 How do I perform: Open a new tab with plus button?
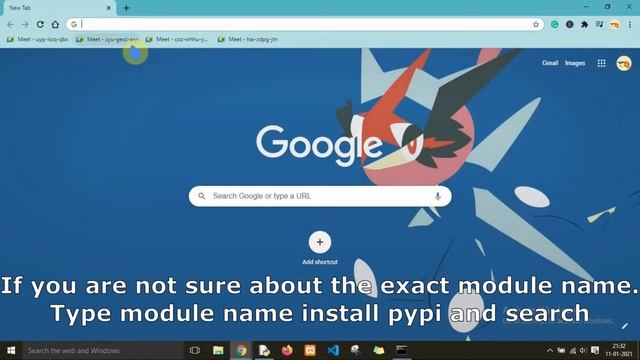coord(127,8)
